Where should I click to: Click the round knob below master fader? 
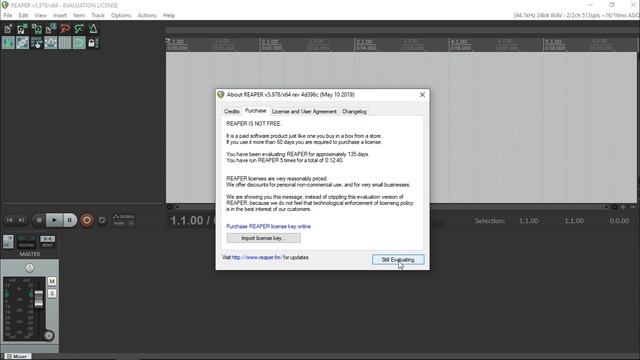coord(49,336)
